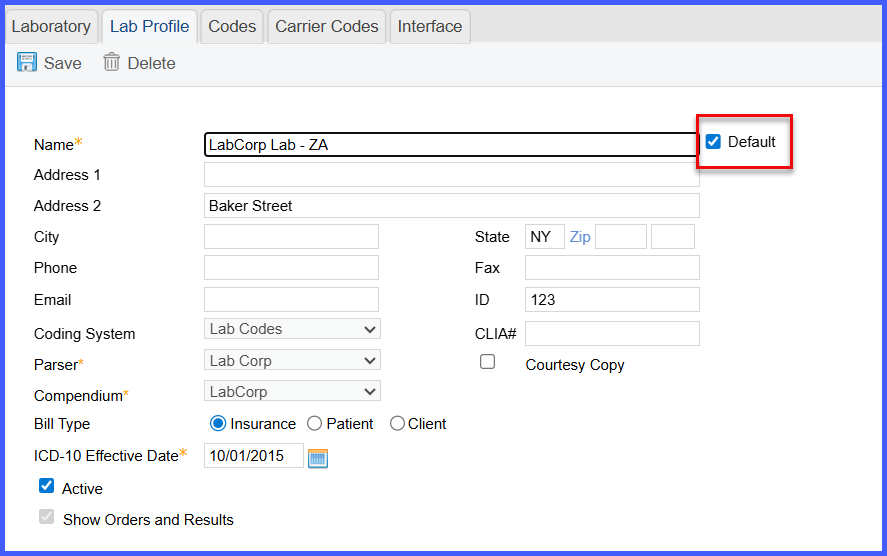
Task: Select Insurance bill type
Action: coord(218,423)
